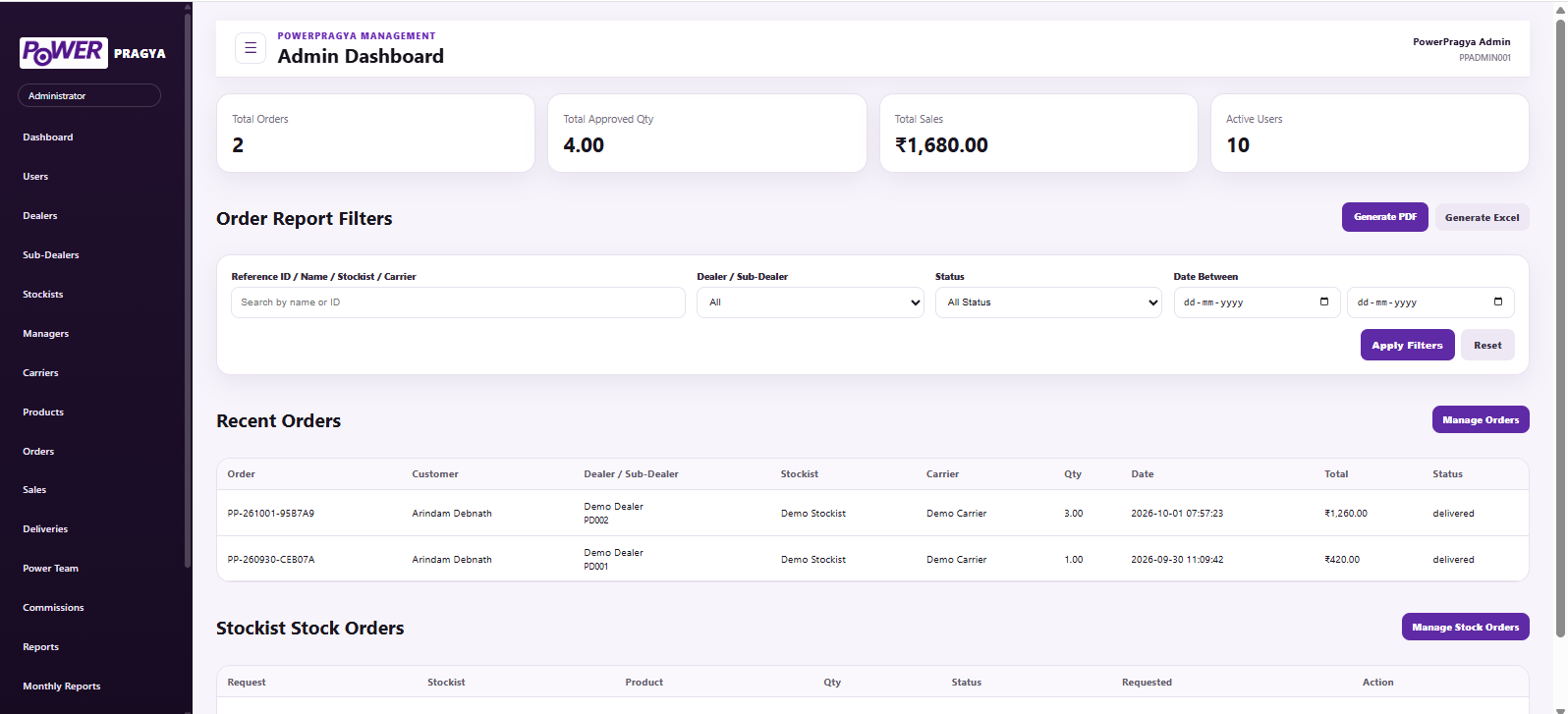
Task: Go to Products in the sidebar
Action: point(43,412)
